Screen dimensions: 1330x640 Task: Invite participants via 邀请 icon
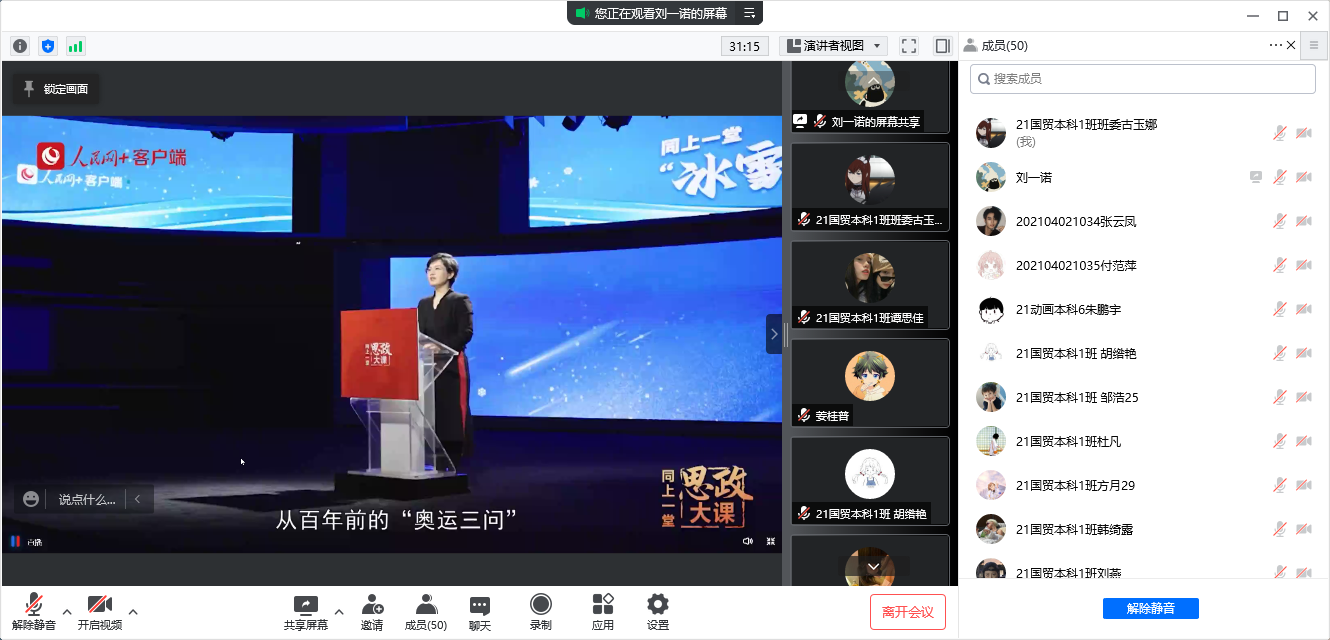tap(372, 612)
